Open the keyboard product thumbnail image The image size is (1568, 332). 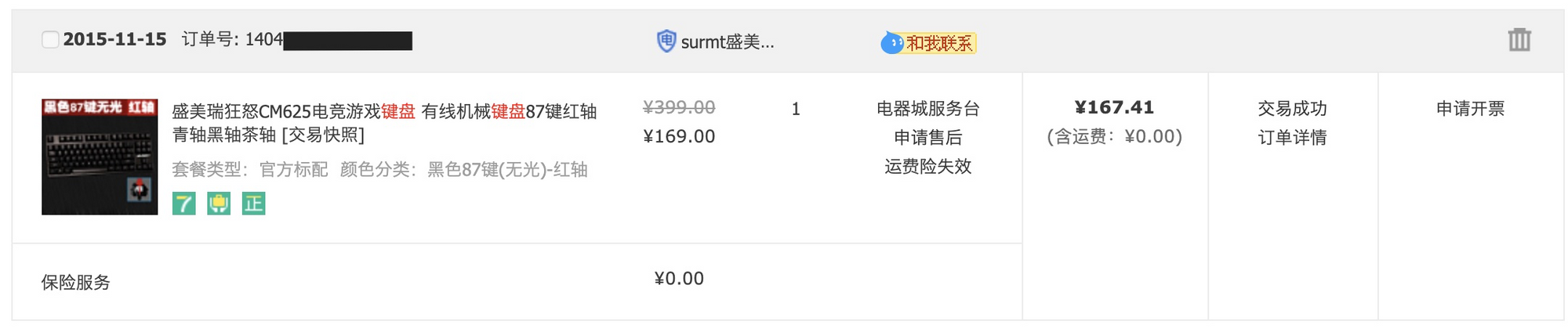100,157
